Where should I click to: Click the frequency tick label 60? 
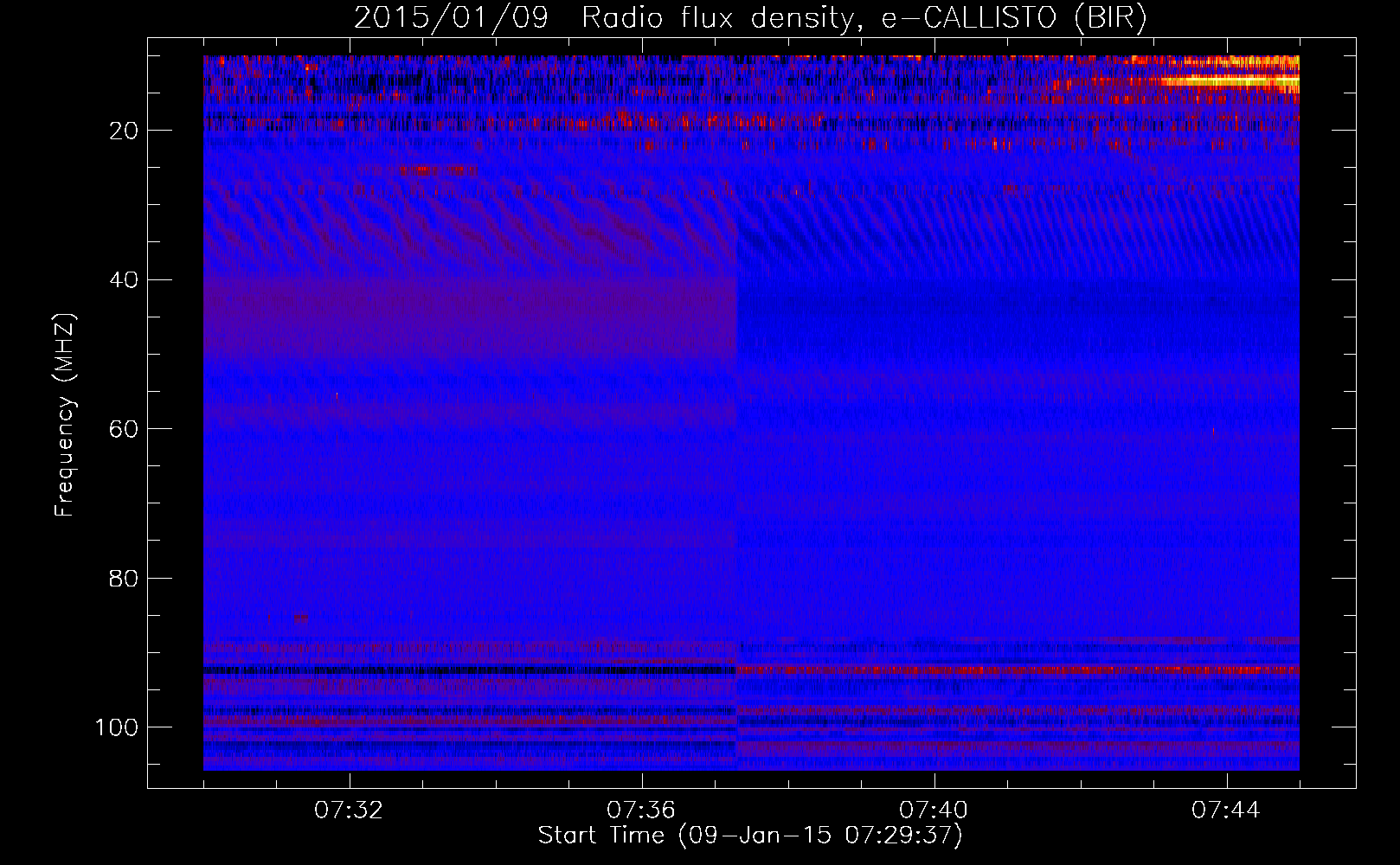point(124,429)
